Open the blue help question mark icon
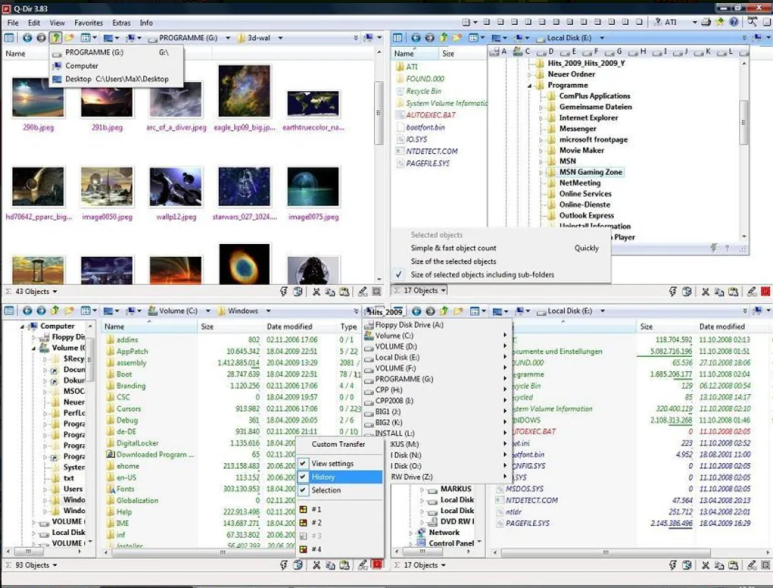The image size is (773, 588). pos(734,22)
